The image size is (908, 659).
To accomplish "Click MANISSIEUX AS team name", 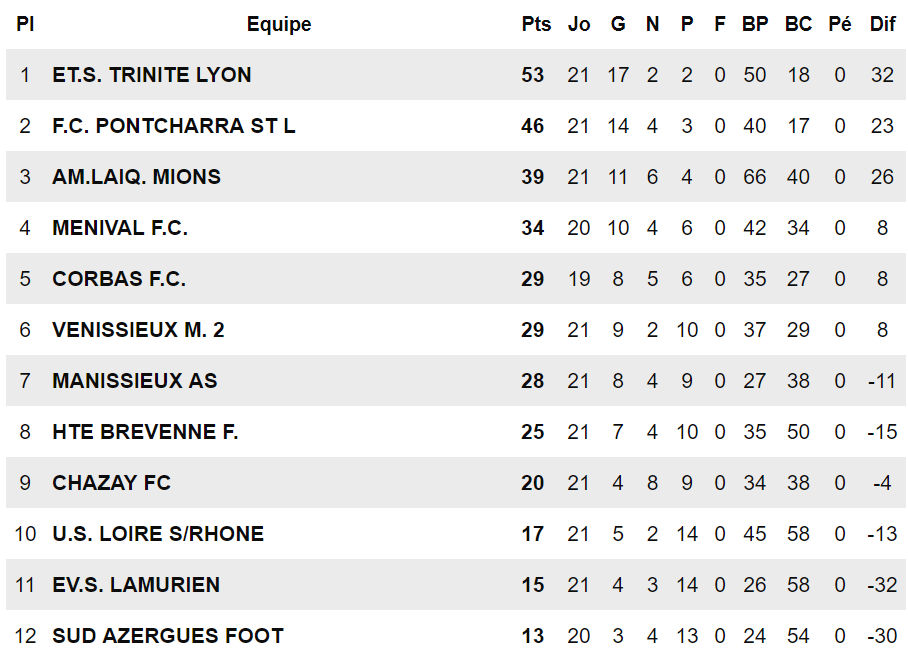I will point(135,381).
